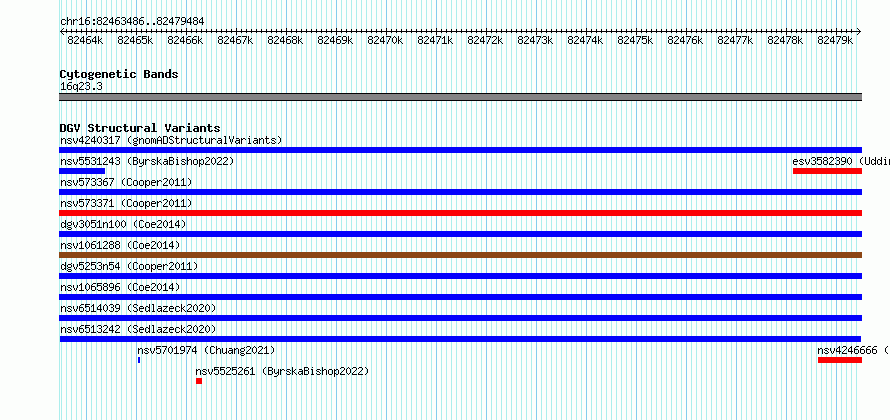Click the 82478k ruler position
890x420 pixels.
(x=784, y=40)
